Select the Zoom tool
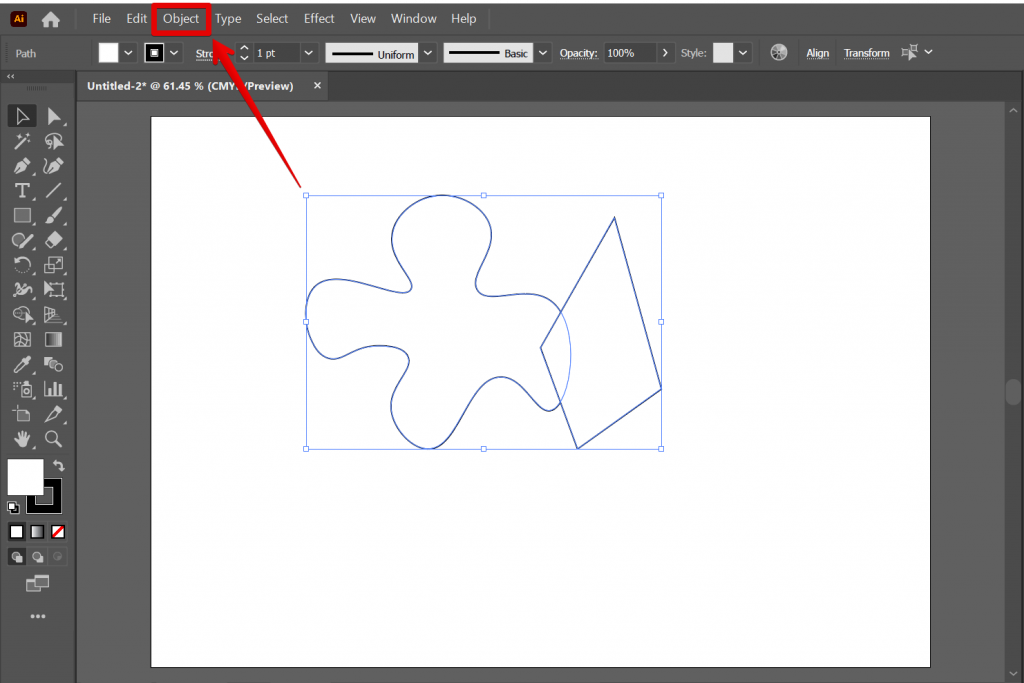 tap(54, 440)
